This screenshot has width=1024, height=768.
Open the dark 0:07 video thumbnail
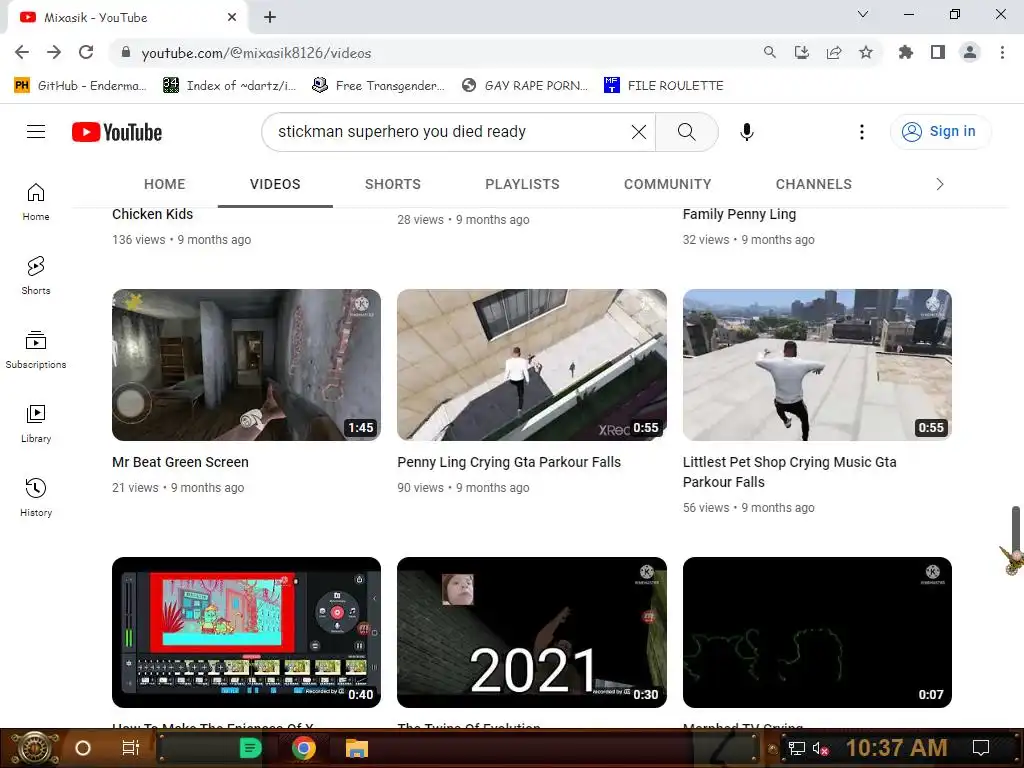(817, 632)
